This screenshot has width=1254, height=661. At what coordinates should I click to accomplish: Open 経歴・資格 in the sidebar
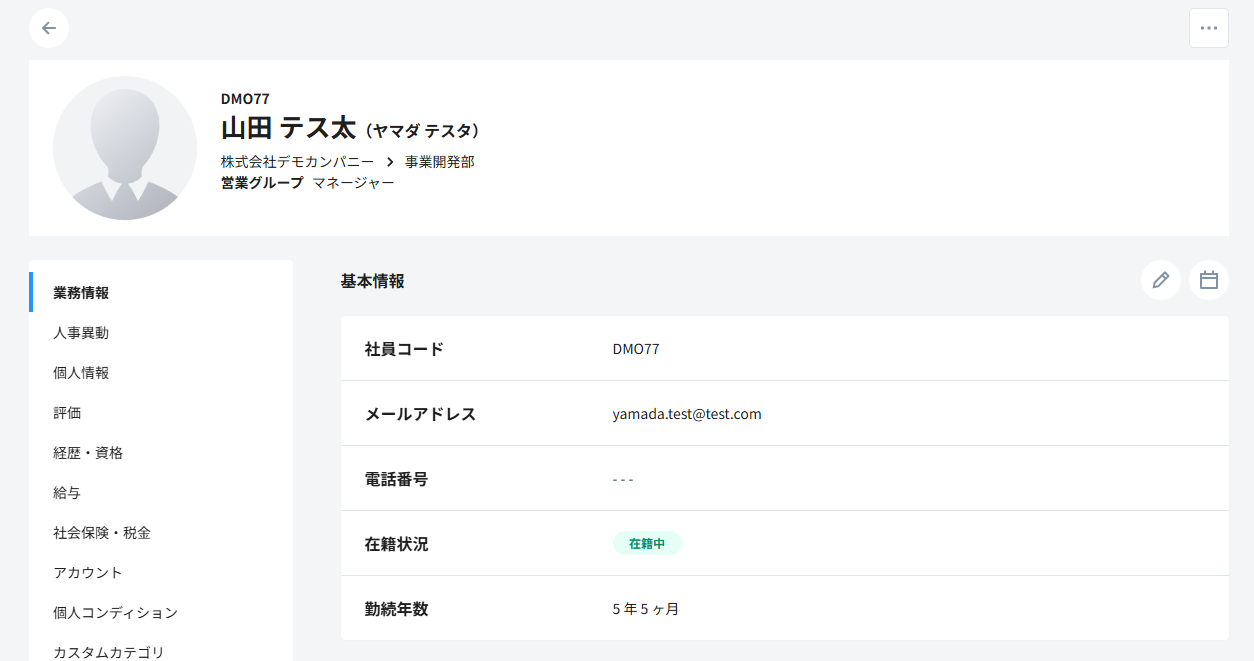click(x=88, y=453)
